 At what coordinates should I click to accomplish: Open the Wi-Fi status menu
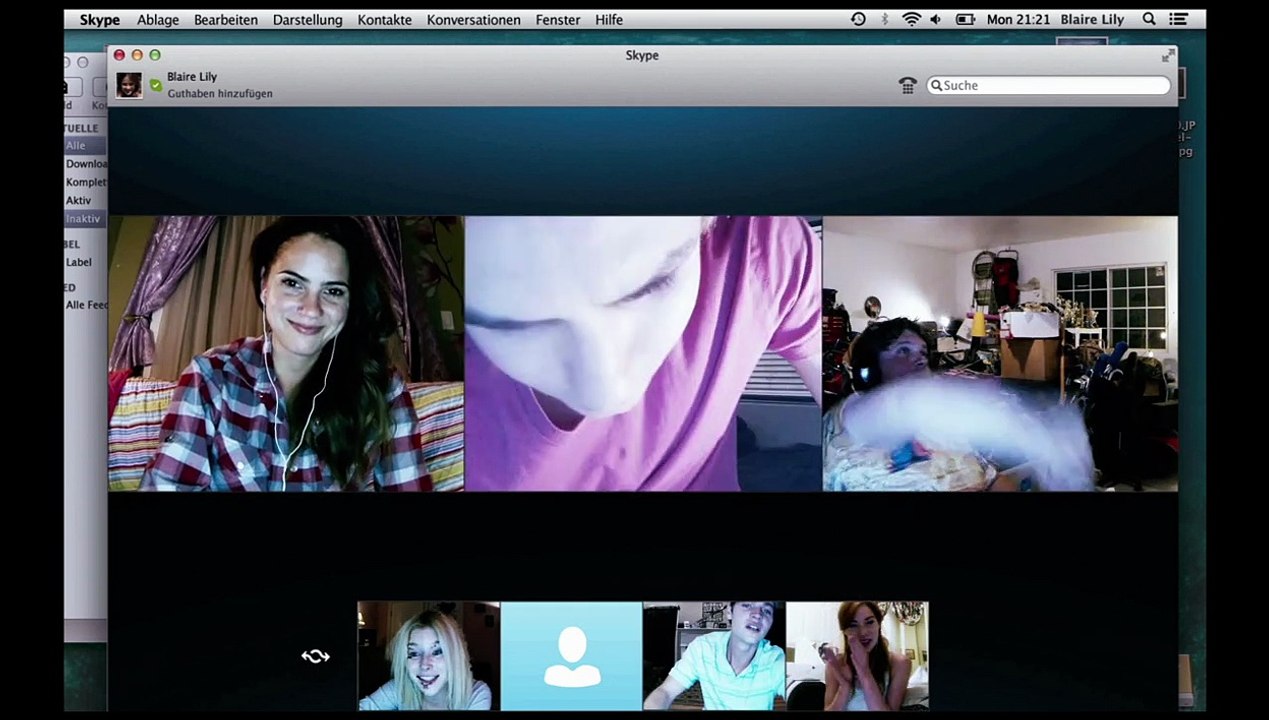(x=911, y=19)
